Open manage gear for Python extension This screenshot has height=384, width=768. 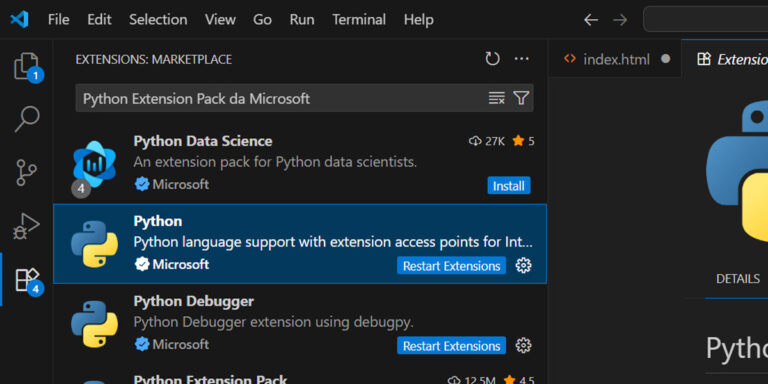pos(524,265)
